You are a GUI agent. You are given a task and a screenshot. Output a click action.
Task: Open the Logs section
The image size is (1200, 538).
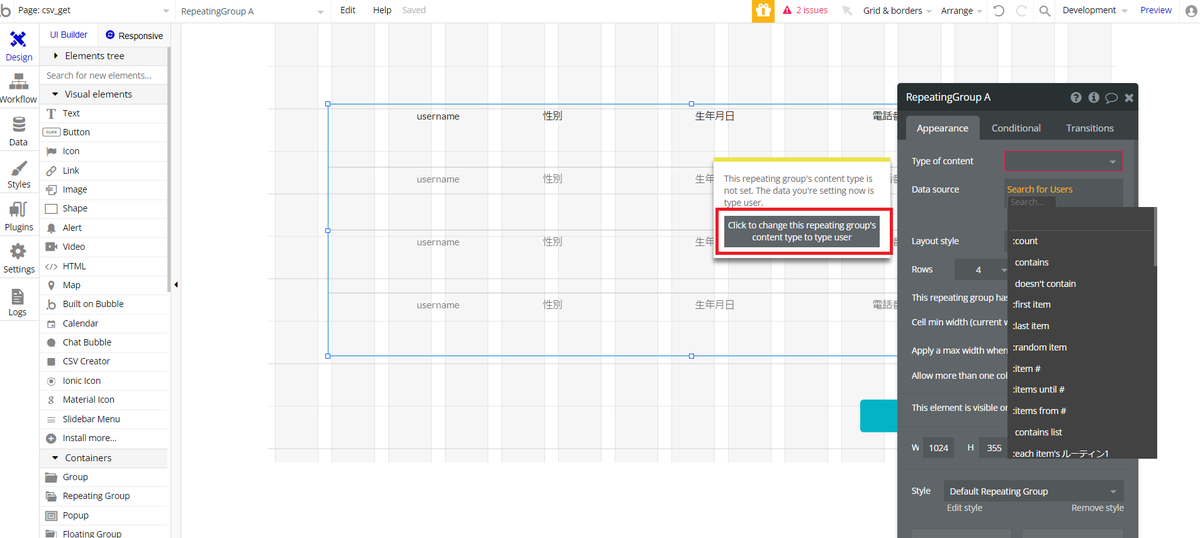(x=18, y=302)
